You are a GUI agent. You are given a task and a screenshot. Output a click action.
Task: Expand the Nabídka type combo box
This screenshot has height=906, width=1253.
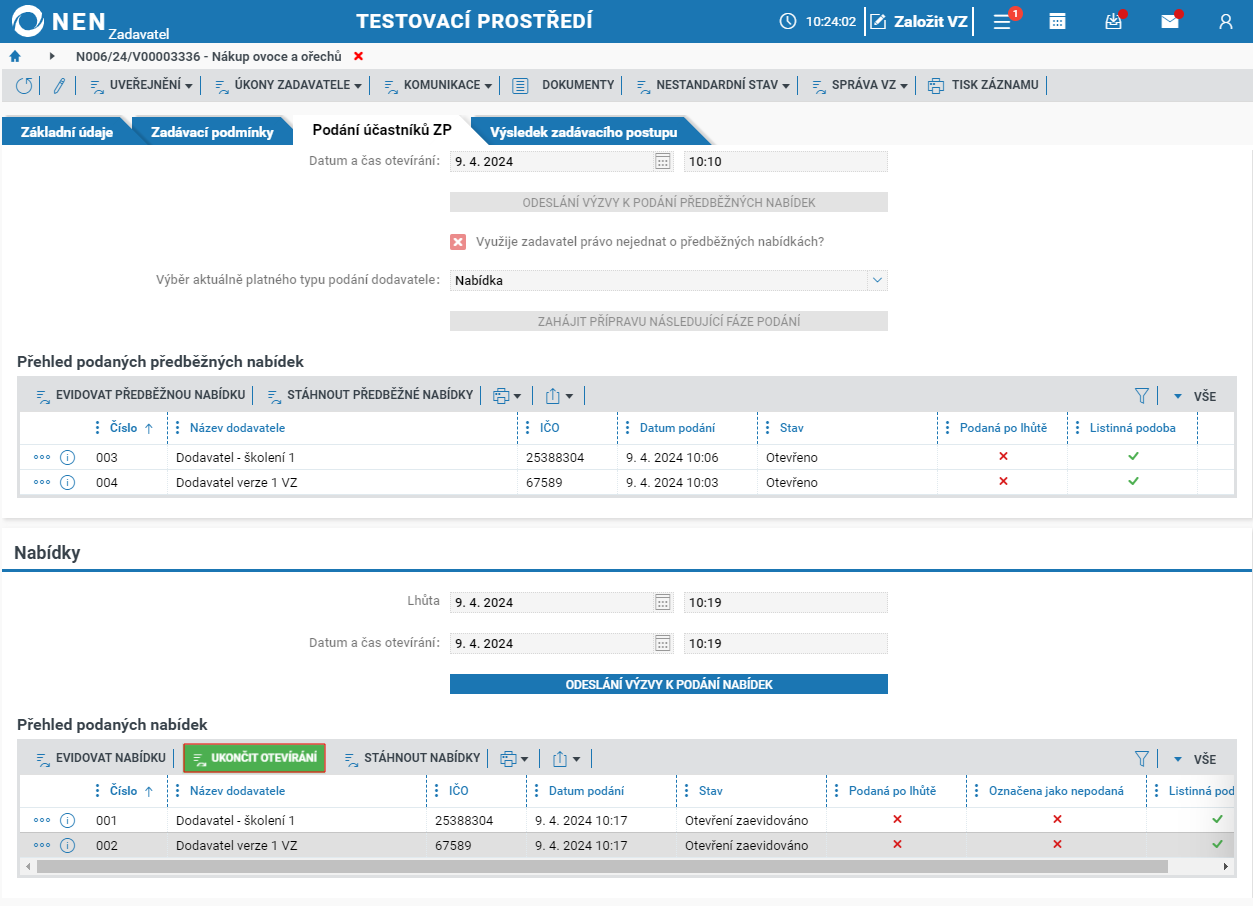[x=878, y=280]
